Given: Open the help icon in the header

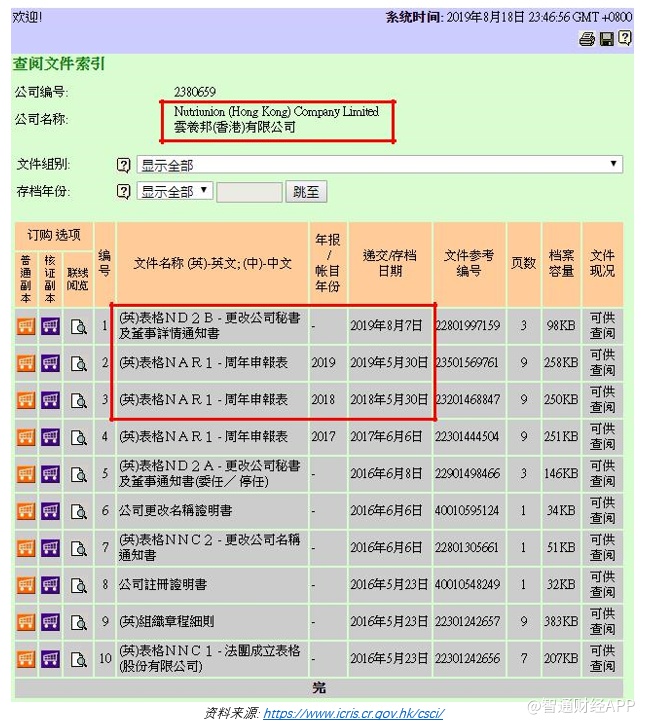Looking at the screenshot, I should coord(625,38).
